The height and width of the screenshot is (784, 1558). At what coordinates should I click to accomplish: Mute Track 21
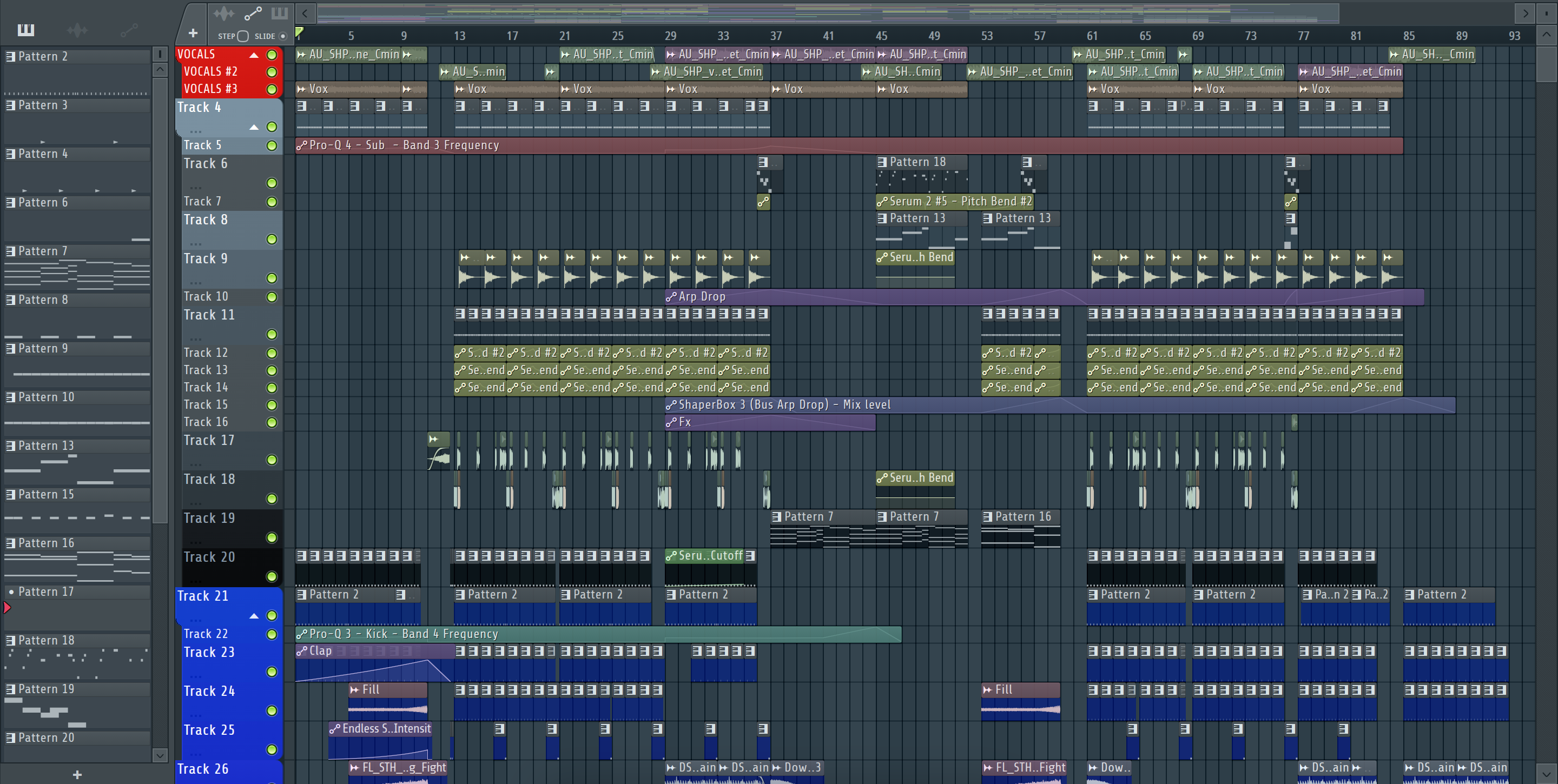point(272,615)
